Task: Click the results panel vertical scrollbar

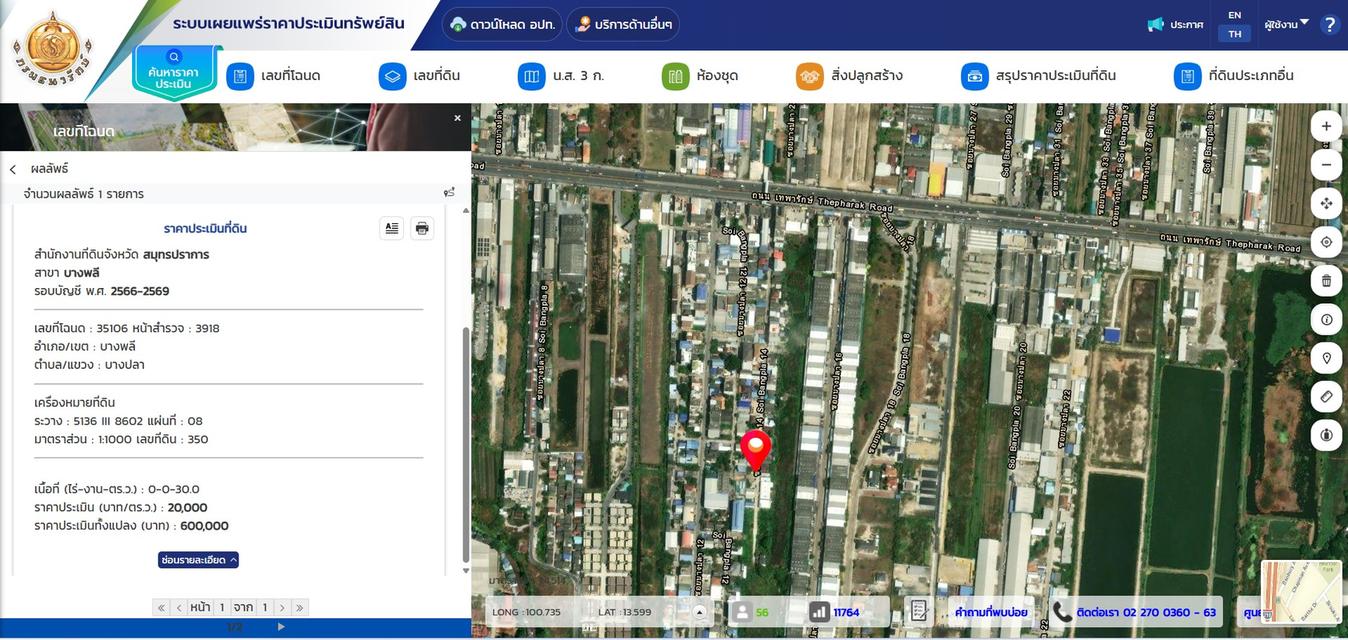Action: [464, 440]
